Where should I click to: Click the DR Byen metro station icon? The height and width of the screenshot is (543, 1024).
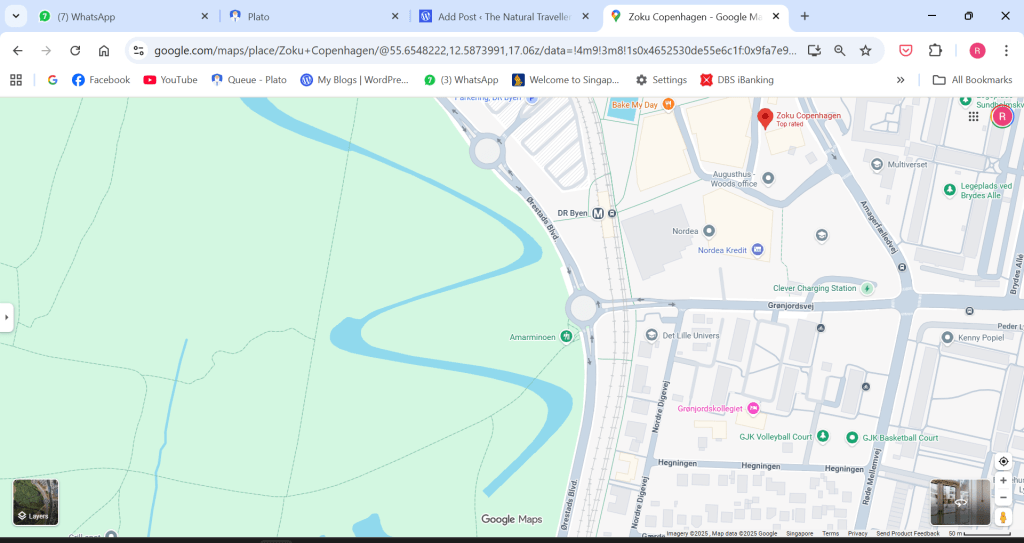click(598, 213)
